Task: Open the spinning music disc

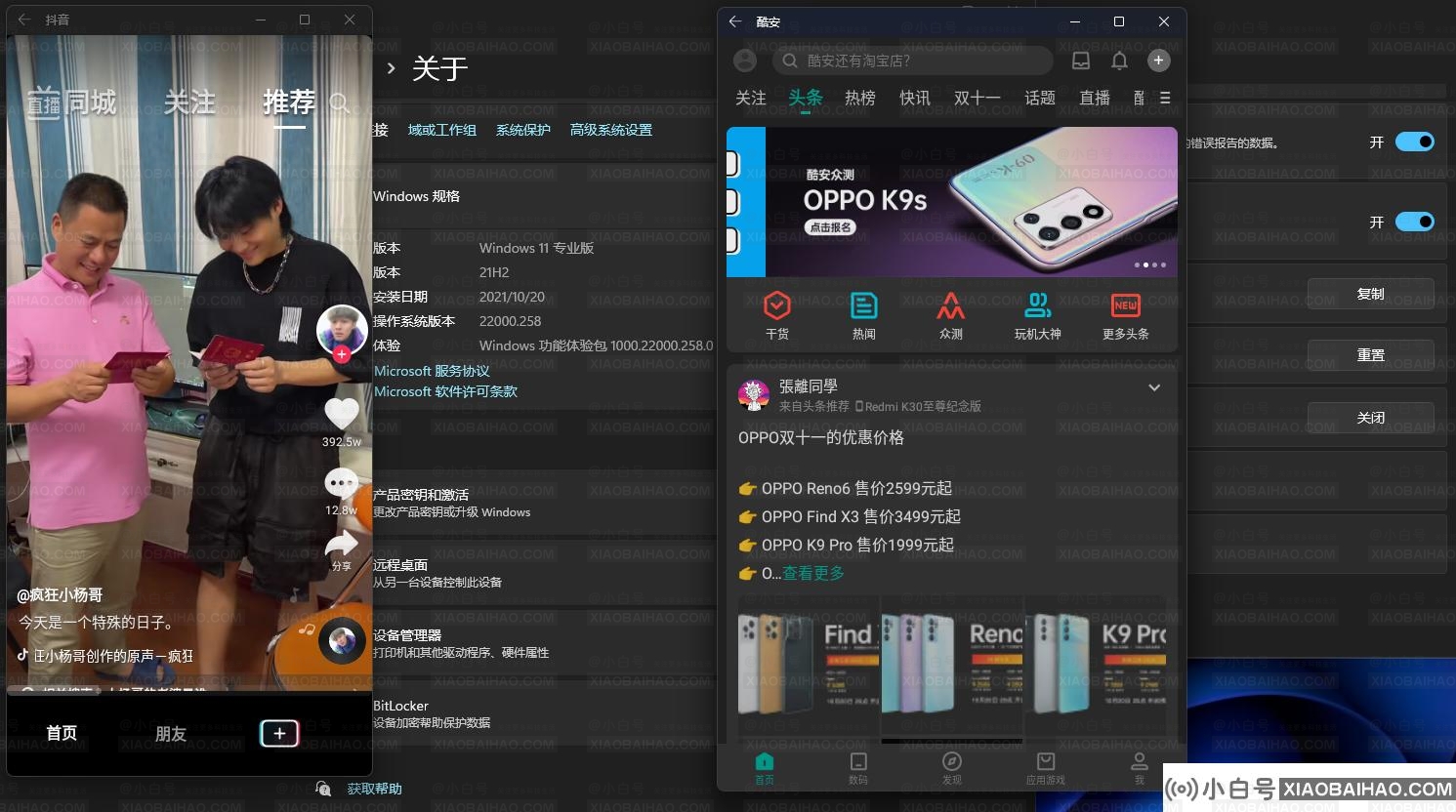Action: click(x=342, y=641)
